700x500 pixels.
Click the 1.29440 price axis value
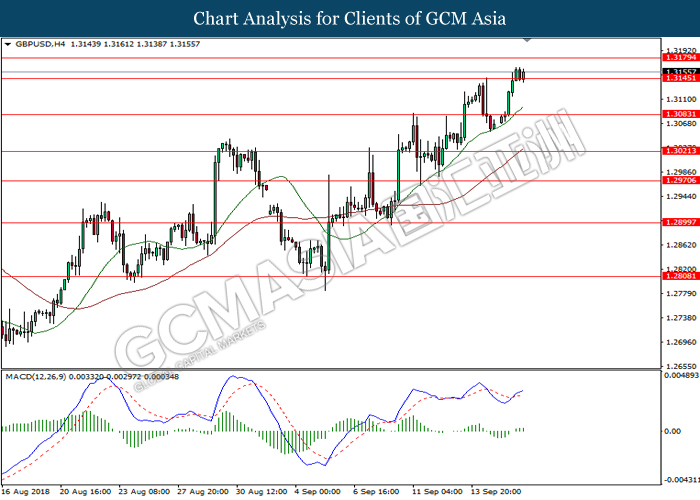point(681,196)
